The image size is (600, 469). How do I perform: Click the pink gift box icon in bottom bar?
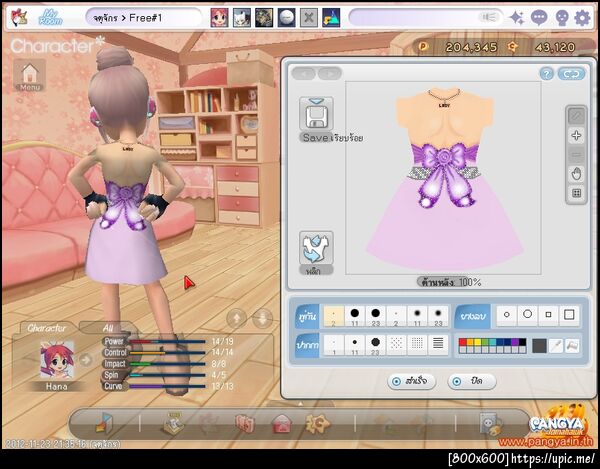[x=245, y=424]
